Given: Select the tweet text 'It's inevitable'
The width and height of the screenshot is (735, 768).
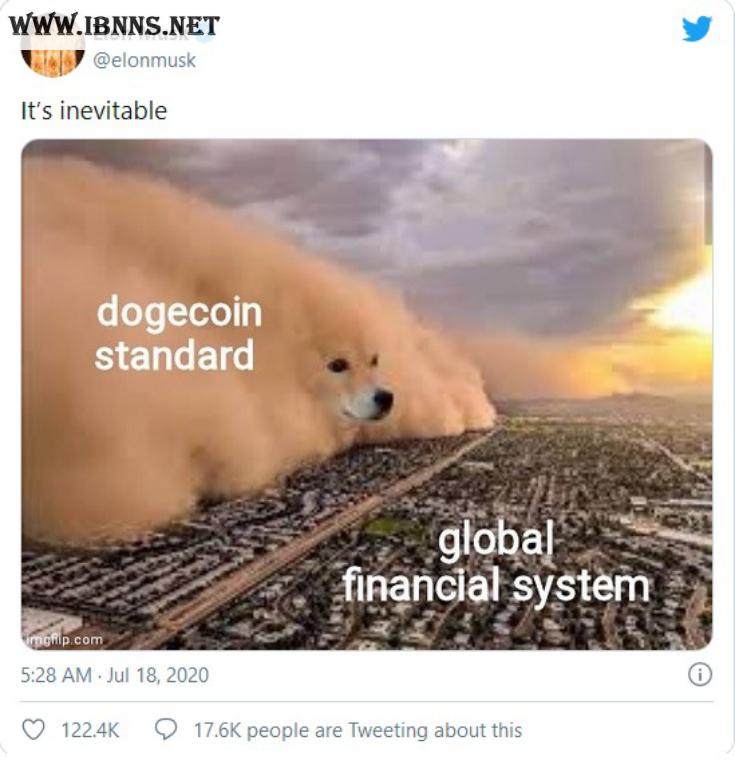Looking at the screenshot, I should pos(94,110).
